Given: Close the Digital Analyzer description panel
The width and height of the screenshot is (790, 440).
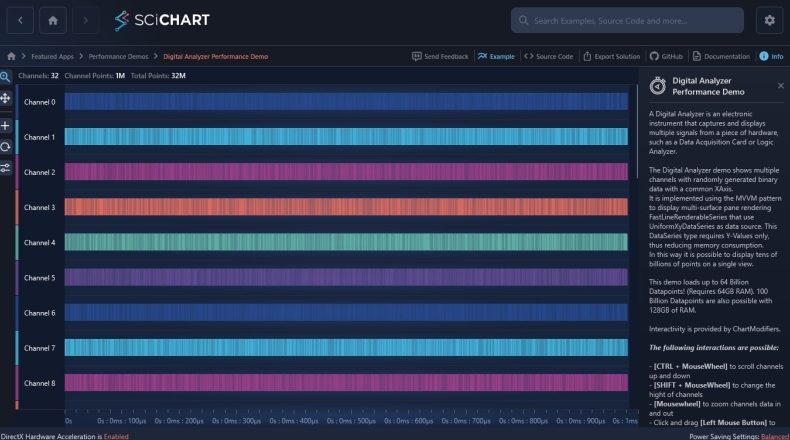Looking at the screenshot, I should pos(780,86).
